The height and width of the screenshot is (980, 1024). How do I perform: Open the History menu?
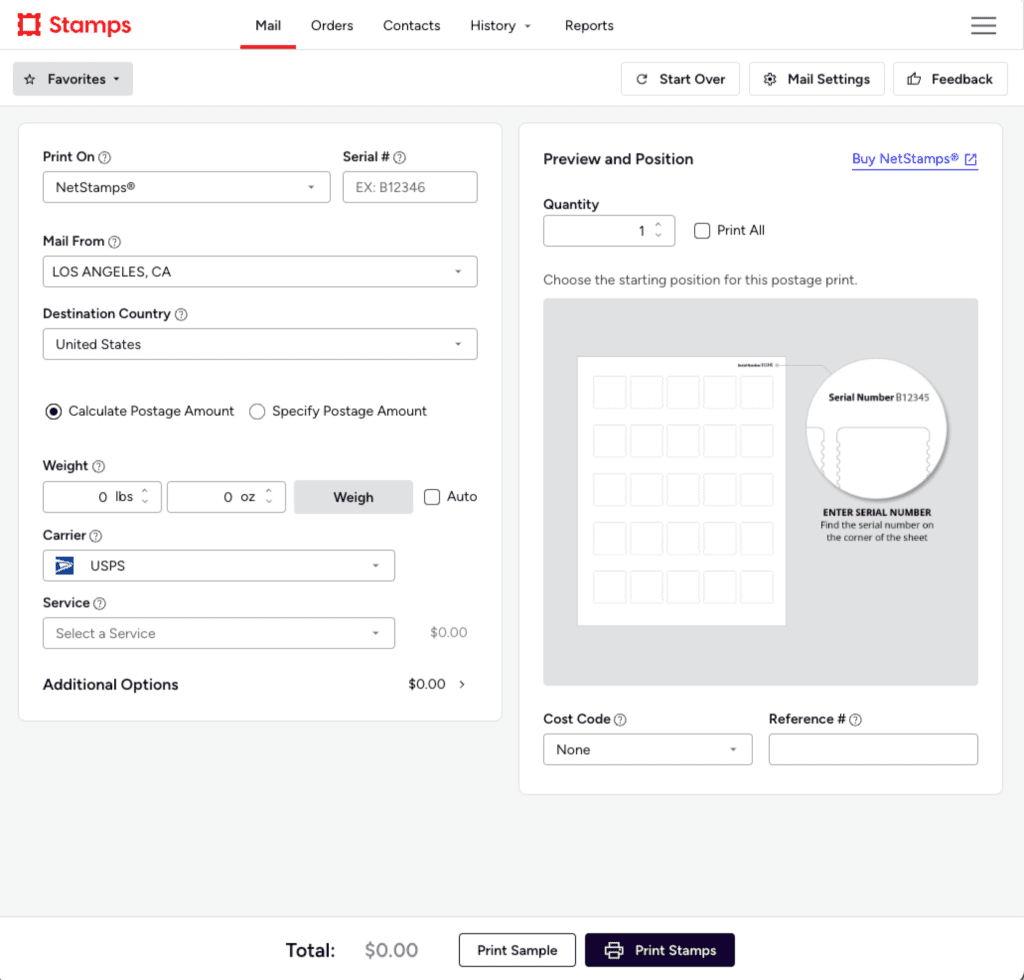[500, 25]
